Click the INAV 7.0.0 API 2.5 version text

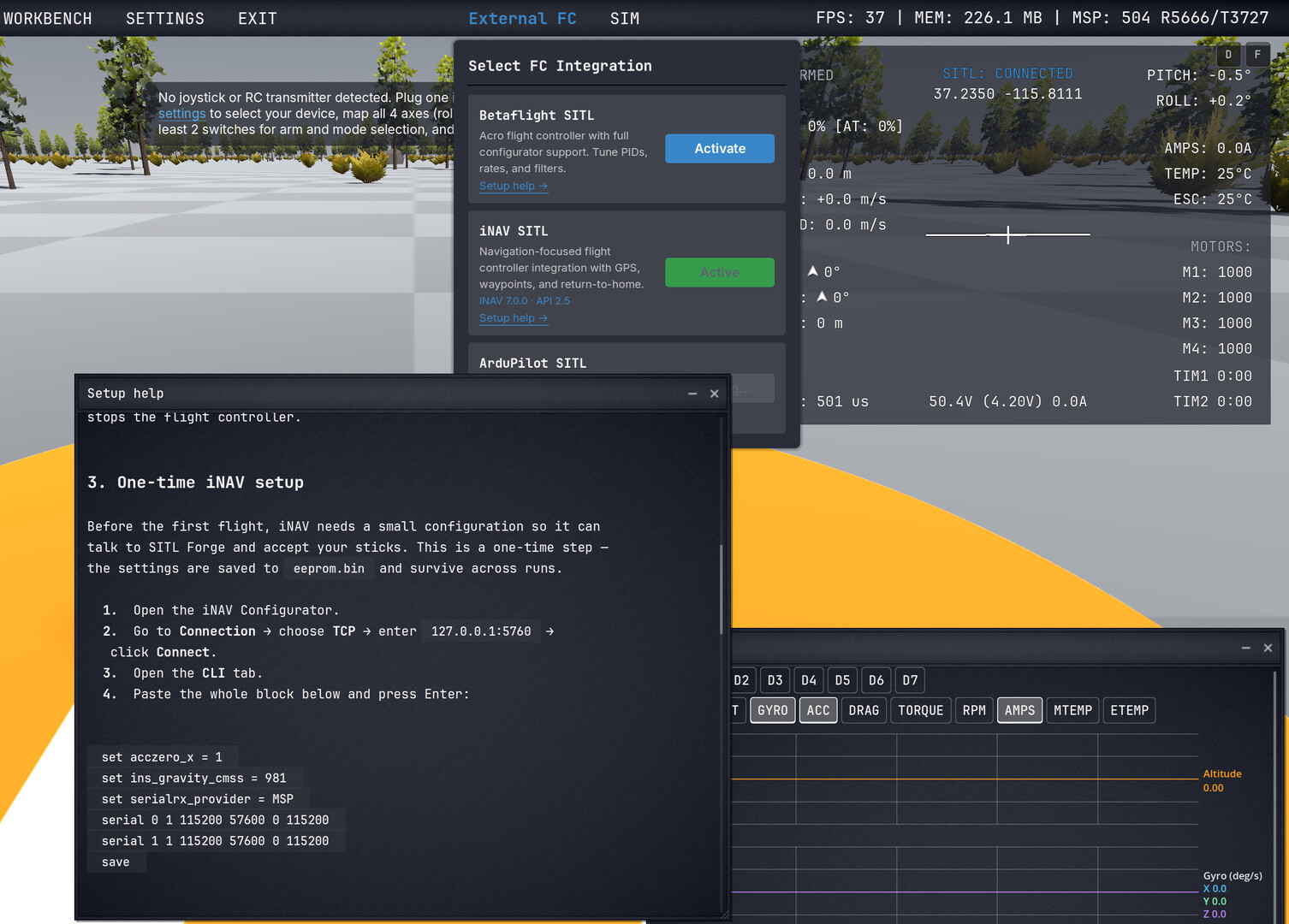click(x=525, y=301)
